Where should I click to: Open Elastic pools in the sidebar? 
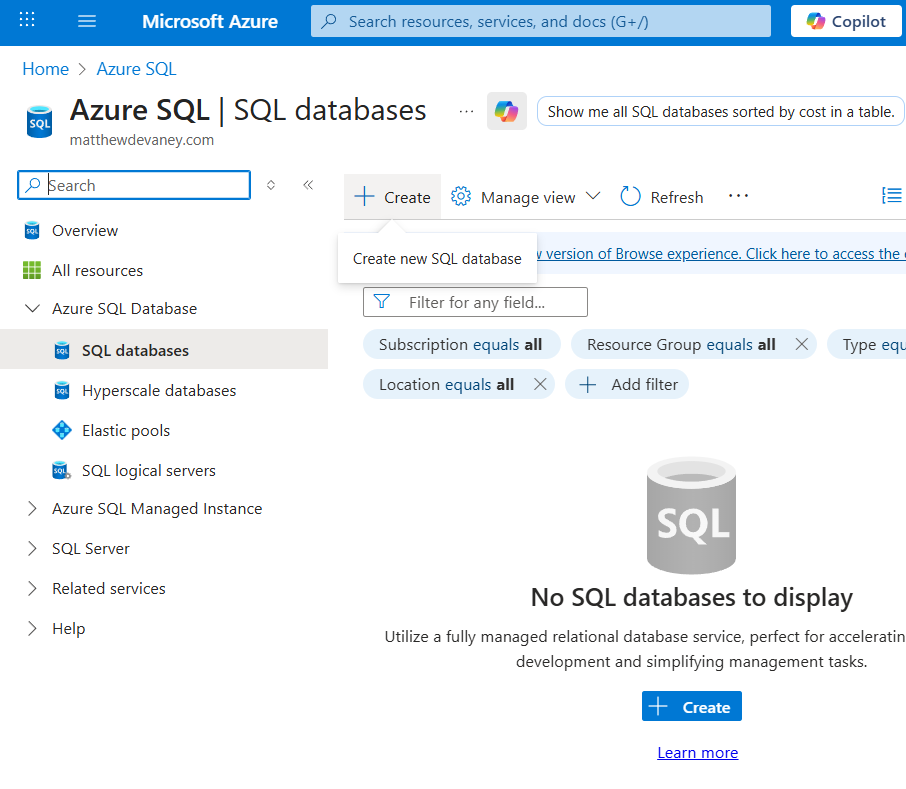[x=126, y=431]
